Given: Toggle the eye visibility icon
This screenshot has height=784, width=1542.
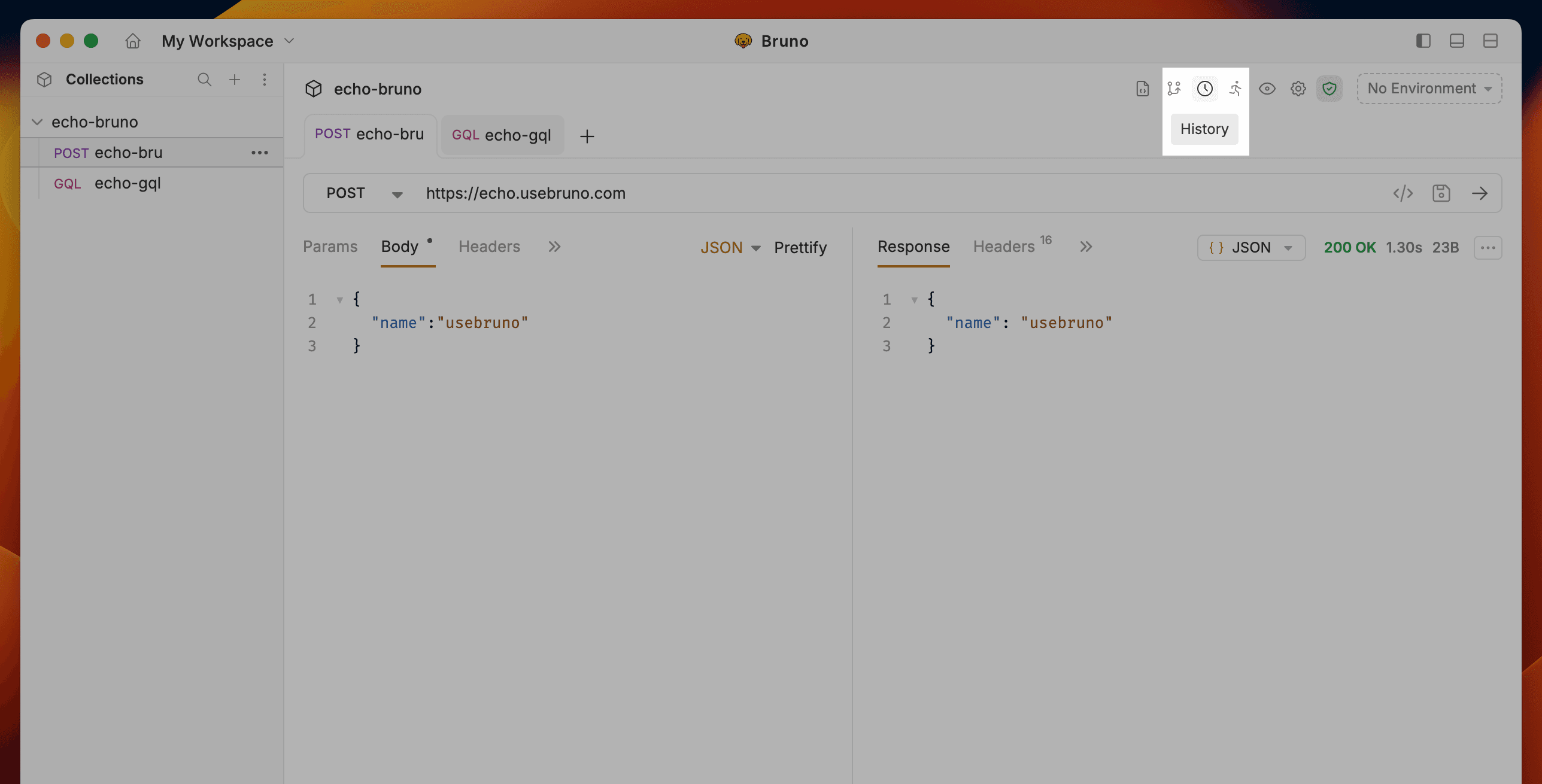Looking at the screenshot, I should point(1267,89).
